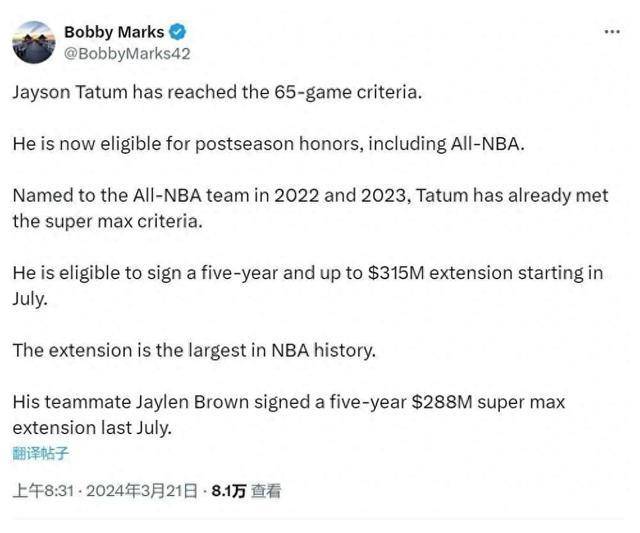Click 翻译帖子 to translate the post
640x533 pixels.
coord(41,454)
